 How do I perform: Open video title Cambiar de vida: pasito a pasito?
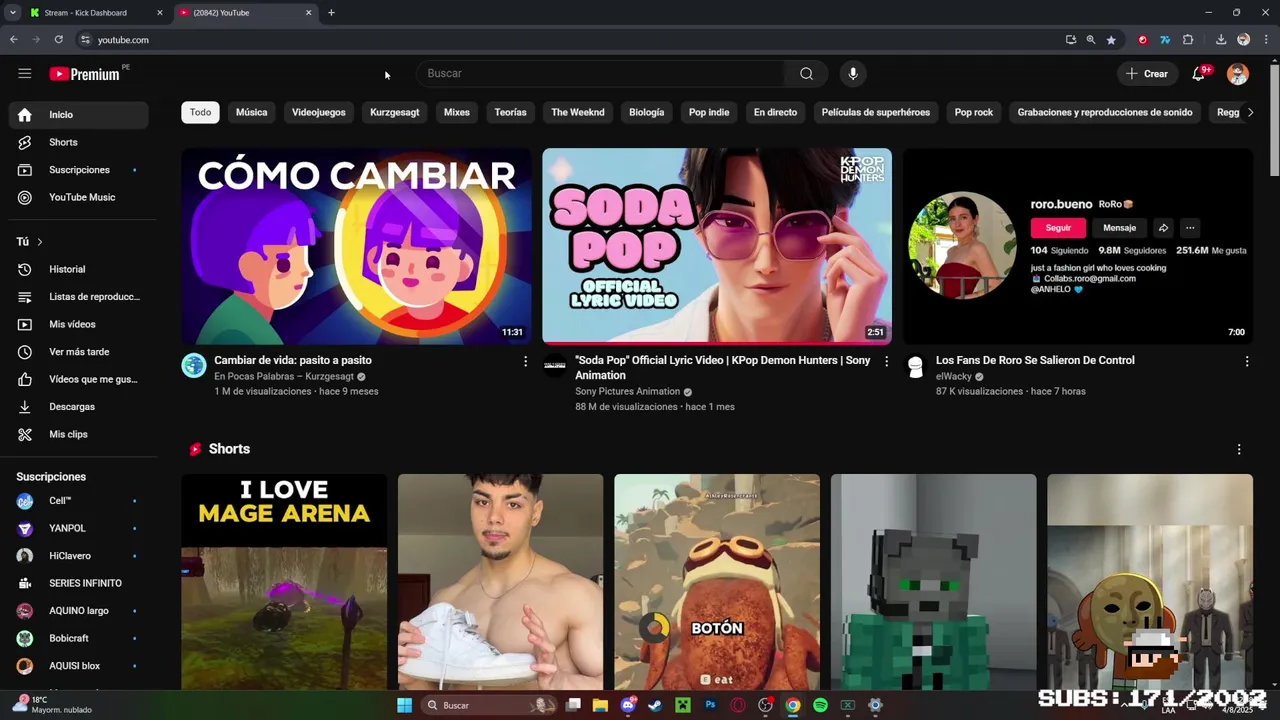tap(293, 361)
